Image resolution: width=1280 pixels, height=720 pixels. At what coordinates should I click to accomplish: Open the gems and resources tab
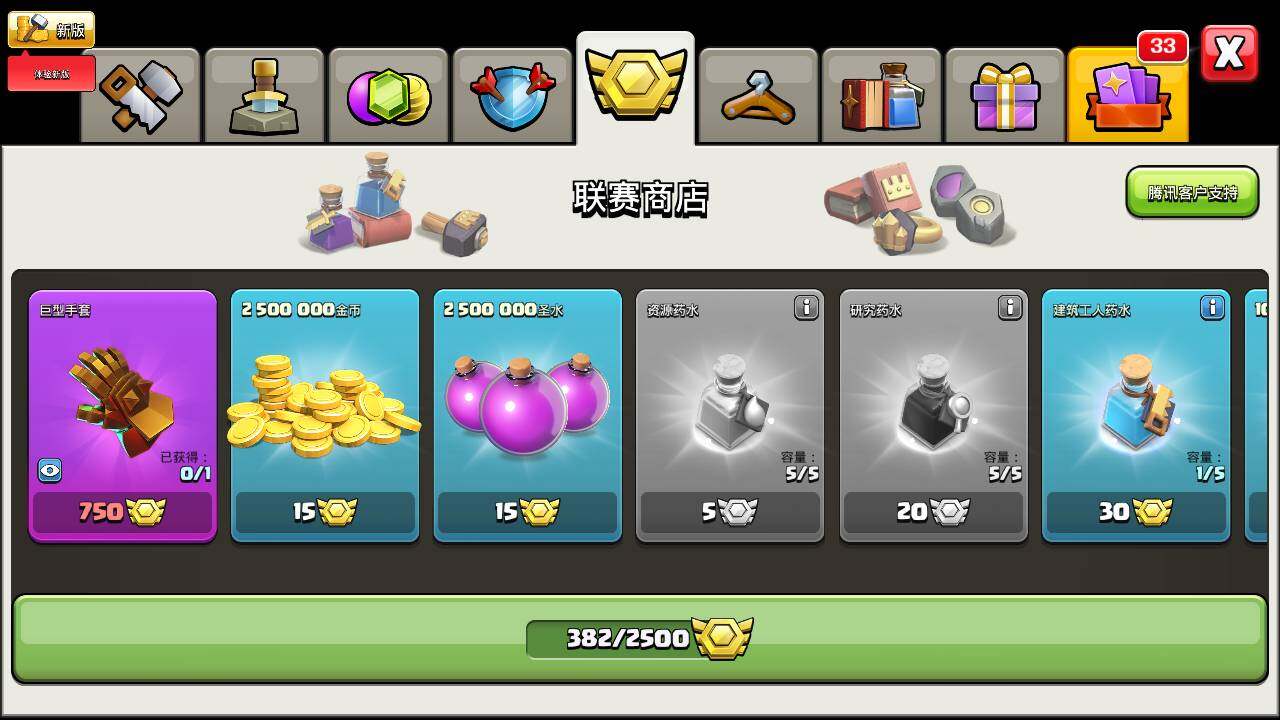click(x=388, y=96)
